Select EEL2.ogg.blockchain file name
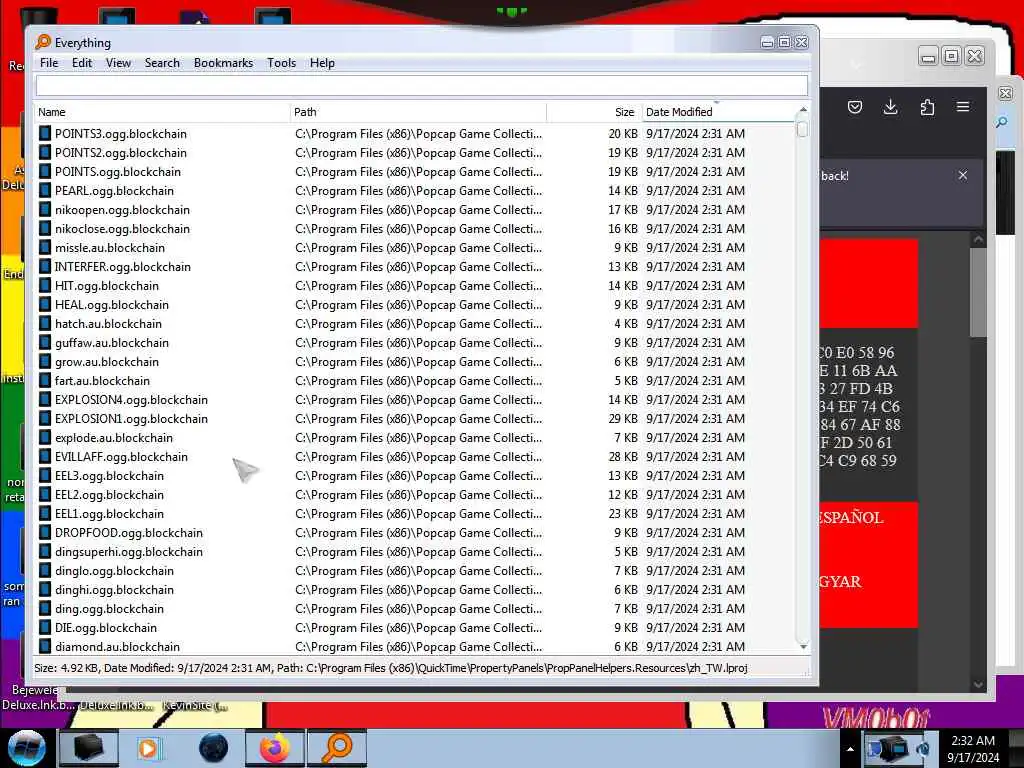Image resolution: width=1024 pixels, height=768 pixels. click(x=109, y=494)
